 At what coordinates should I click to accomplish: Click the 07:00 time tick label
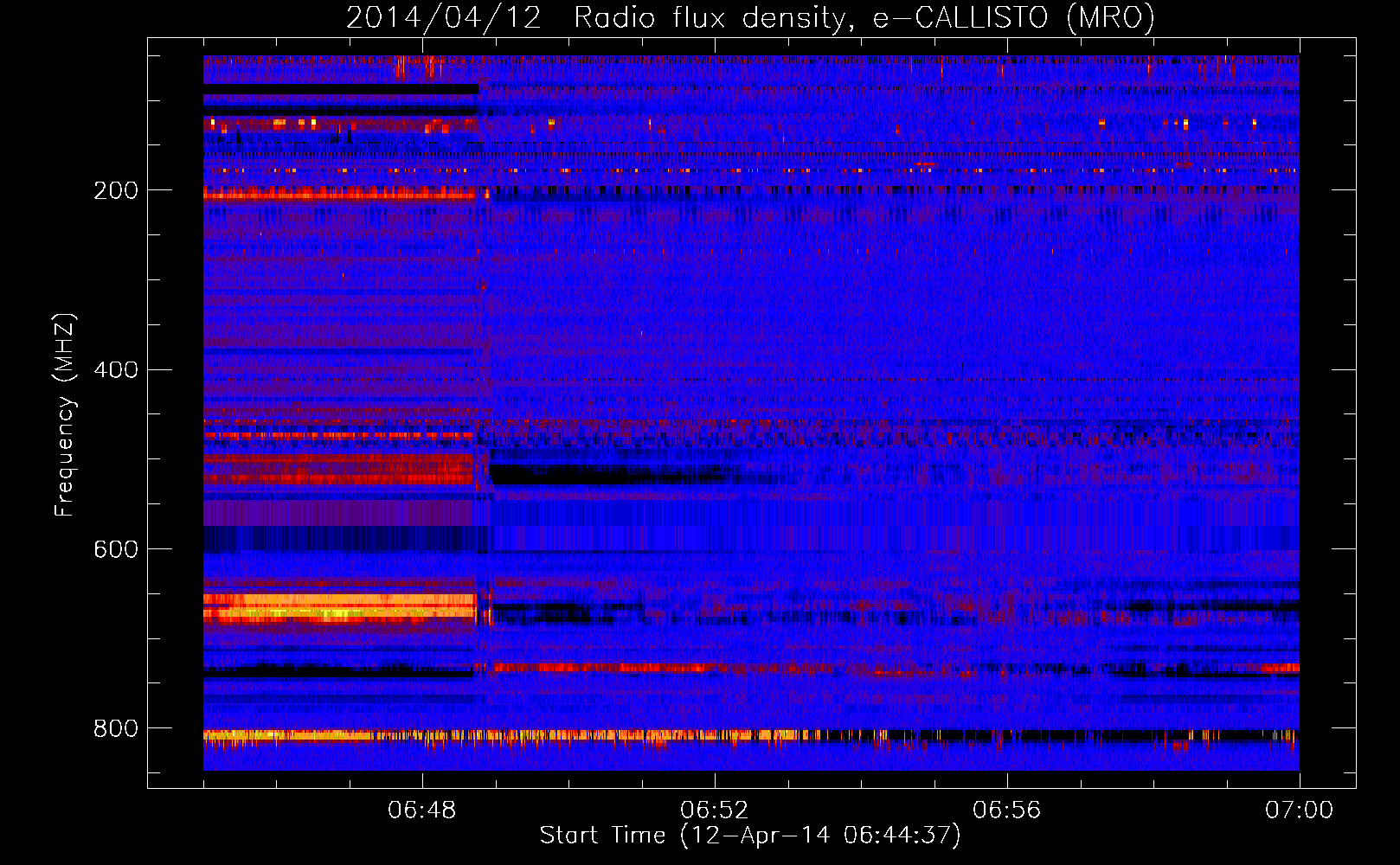pyautogui.click(x=1299, y=811)
